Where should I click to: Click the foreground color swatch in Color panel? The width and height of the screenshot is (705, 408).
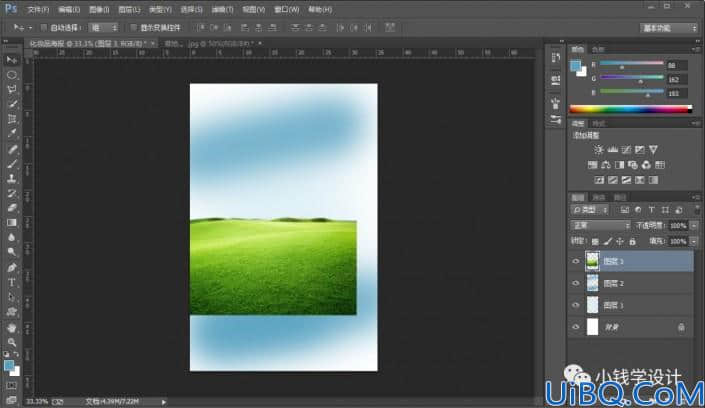click(576, 66)
